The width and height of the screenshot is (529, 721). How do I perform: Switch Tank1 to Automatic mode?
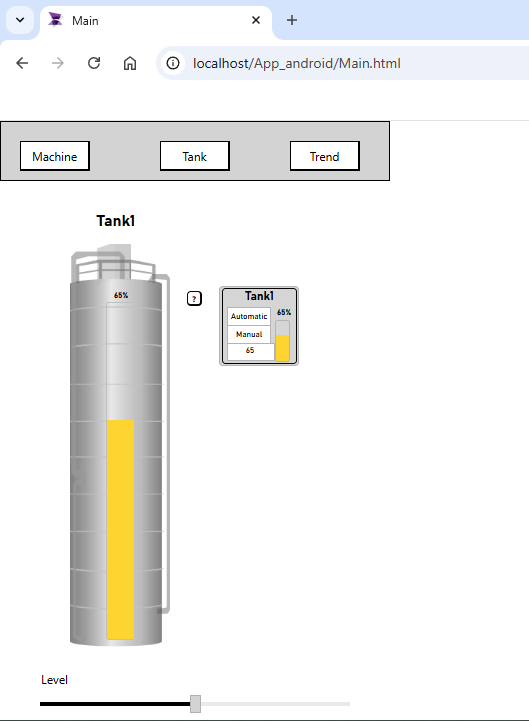pos(249,316)
